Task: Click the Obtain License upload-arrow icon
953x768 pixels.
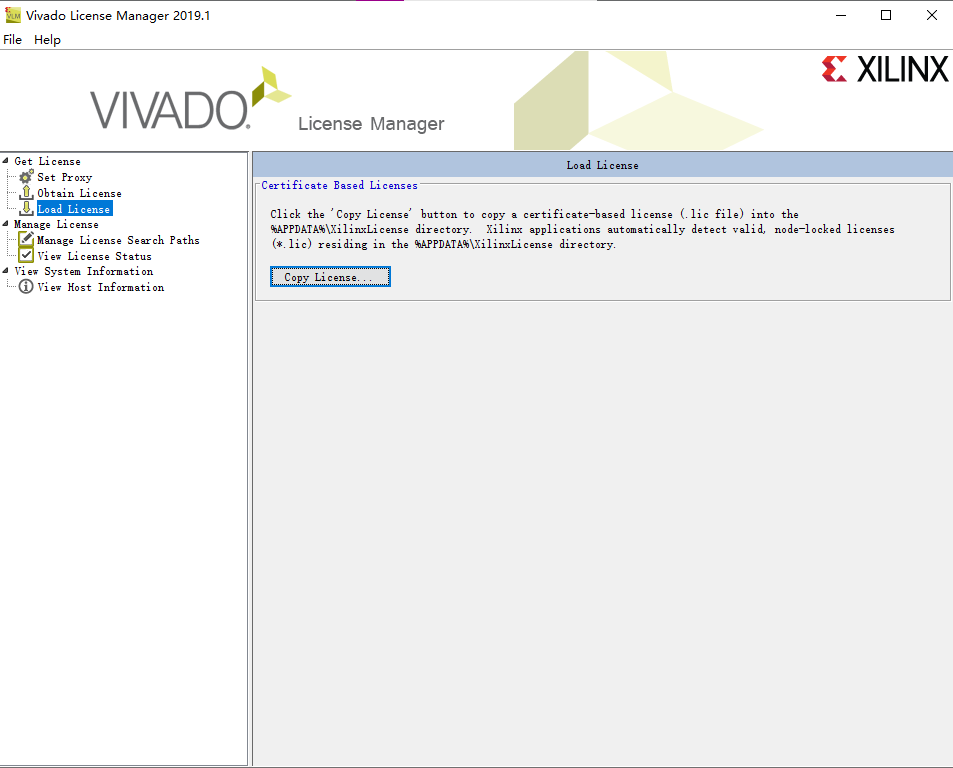Action: 26,193
